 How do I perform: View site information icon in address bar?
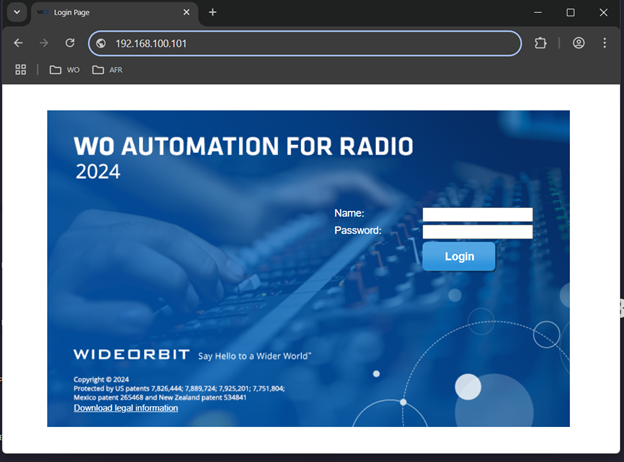101,44
